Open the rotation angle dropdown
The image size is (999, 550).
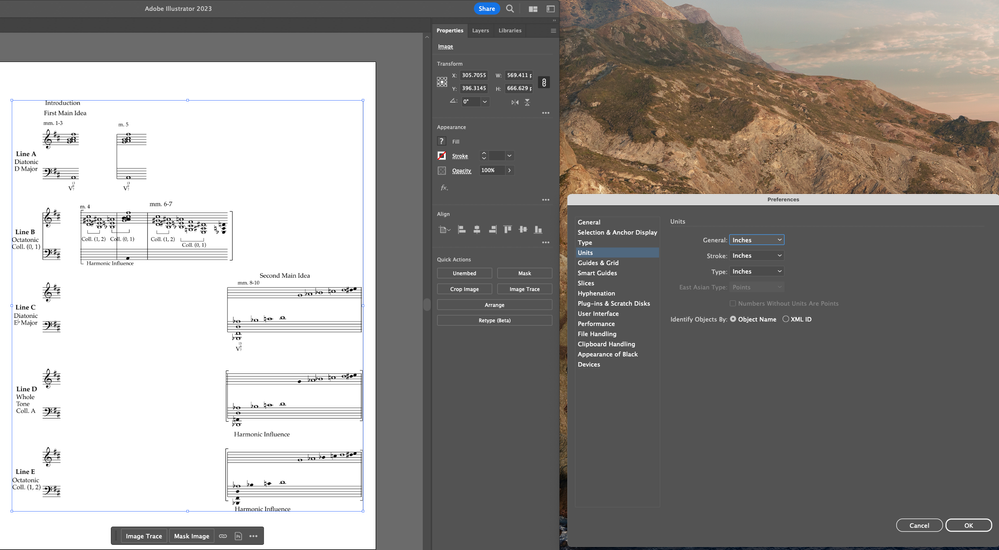tap(485, 101)
